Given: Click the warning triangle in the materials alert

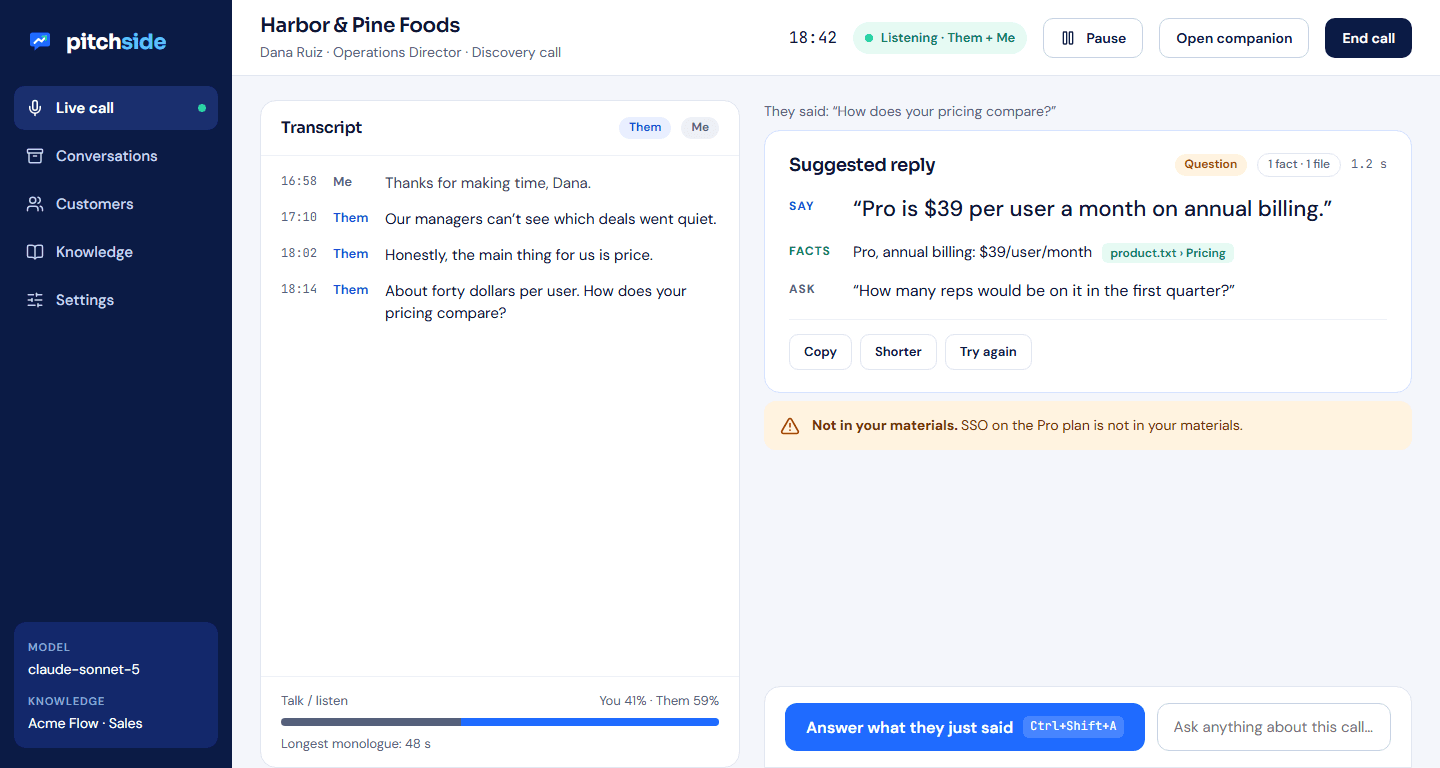Looking at the screenshot, I should coord(790,426).
